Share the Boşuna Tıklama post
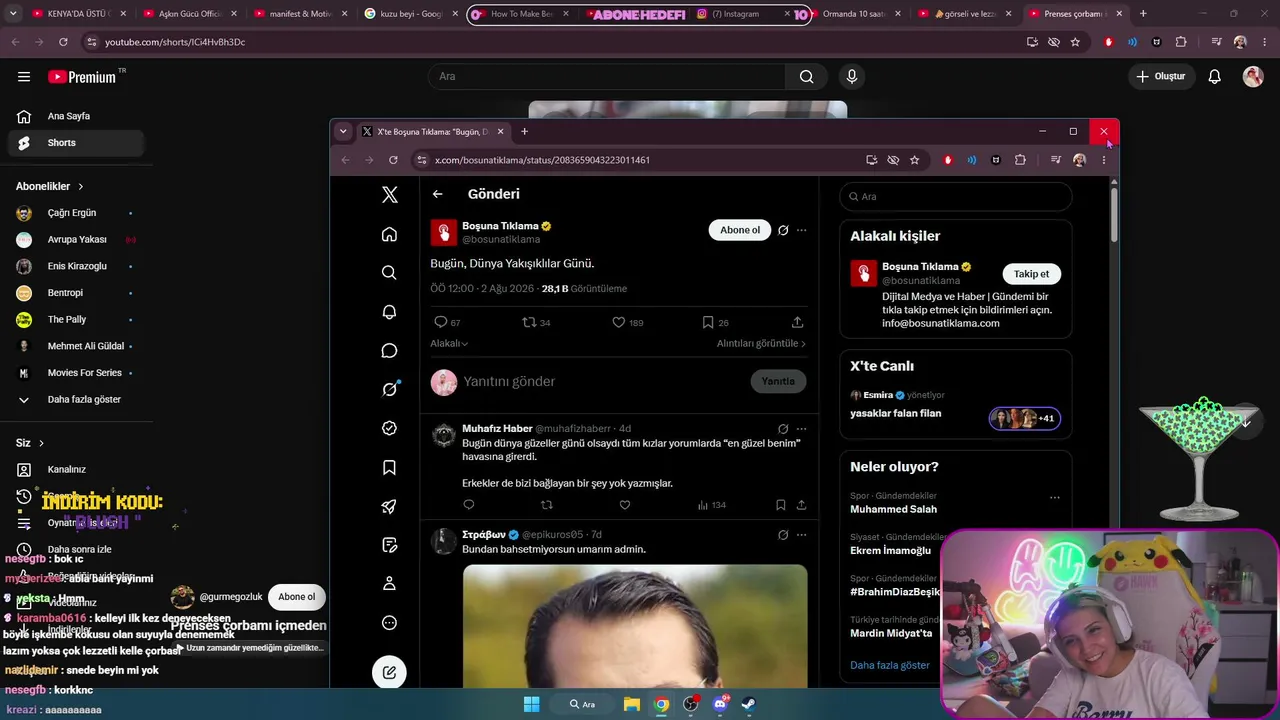The height and width of the screenshot is (720, 1280). 797,322
